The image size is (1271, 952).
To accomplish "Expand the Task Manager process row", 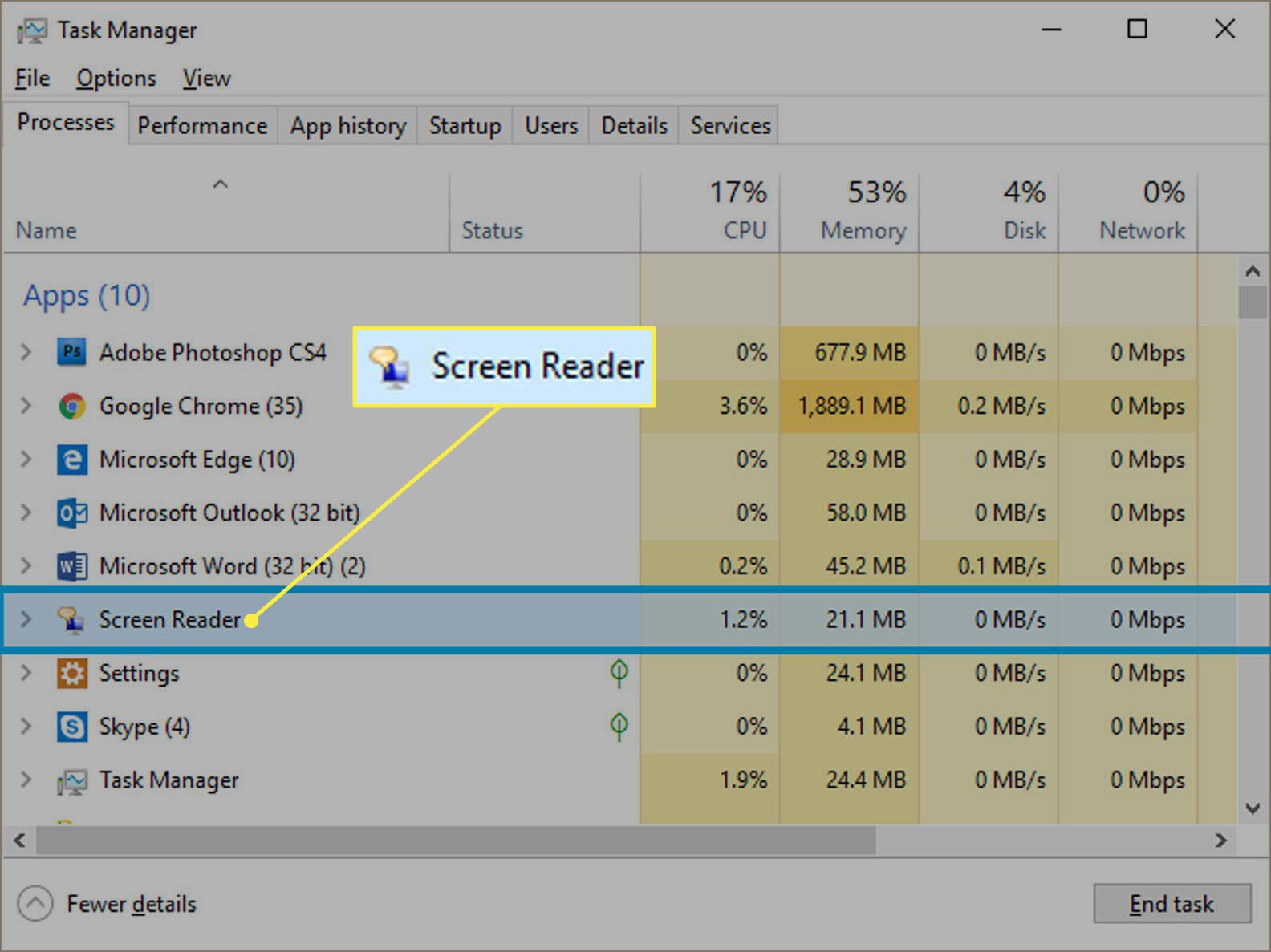I will pos(26,780).
